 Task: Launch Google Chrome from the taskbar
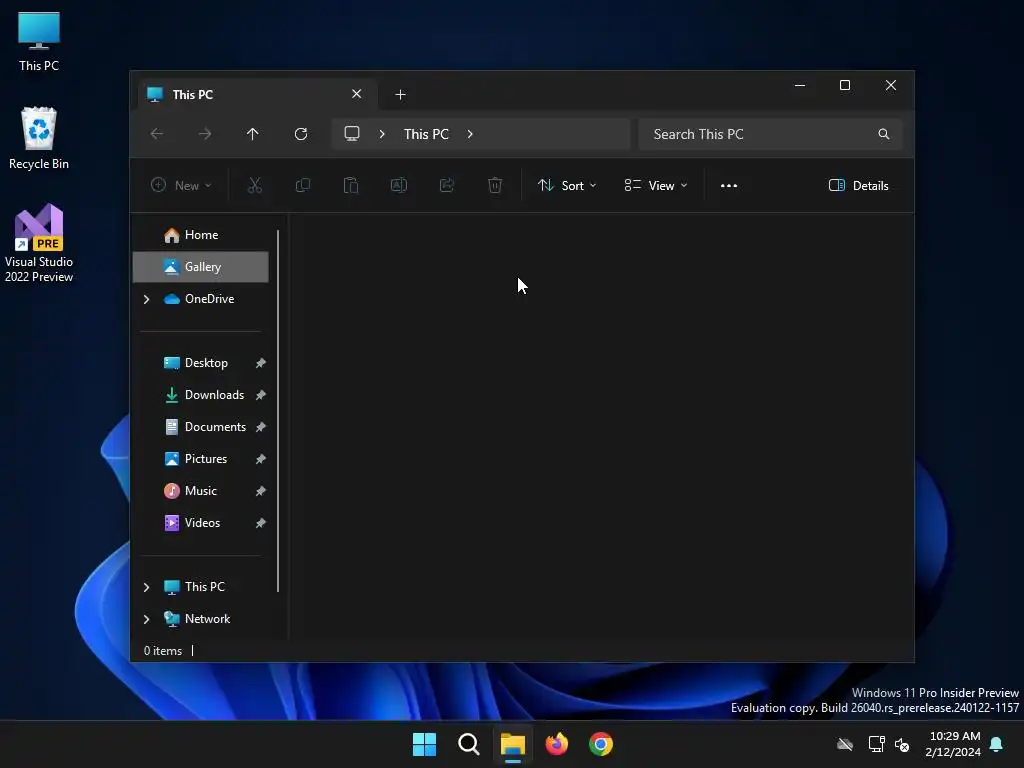[x=601, y=744]
